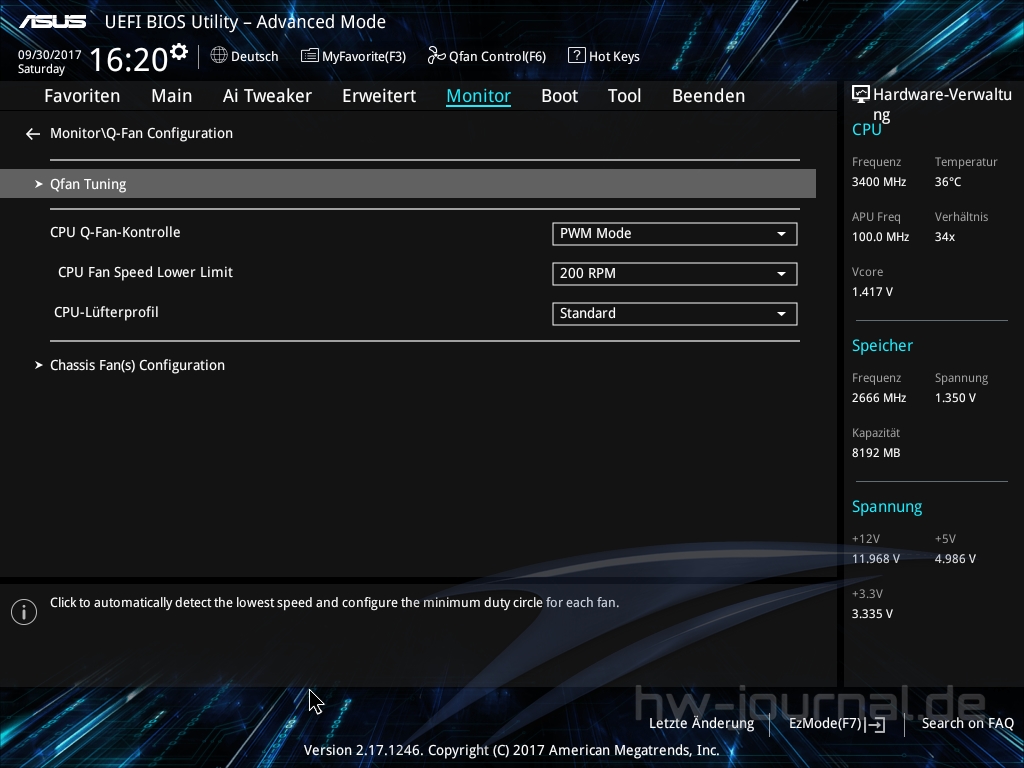The width and height of the screenshot is (1024, 768).
Task: Open the Ai Tweaker tab
Action: [267, 96]
